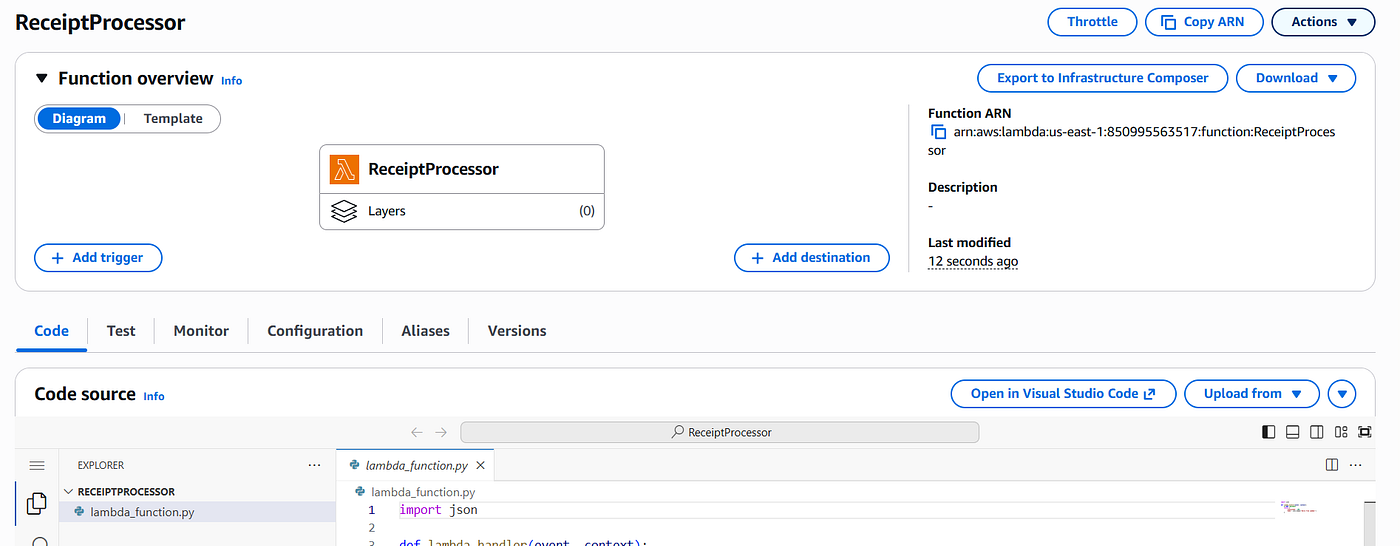The image size is (1400, 546).
Task: Open Explorer panel more actions (ellipsis)
Action: pos(315,465)
